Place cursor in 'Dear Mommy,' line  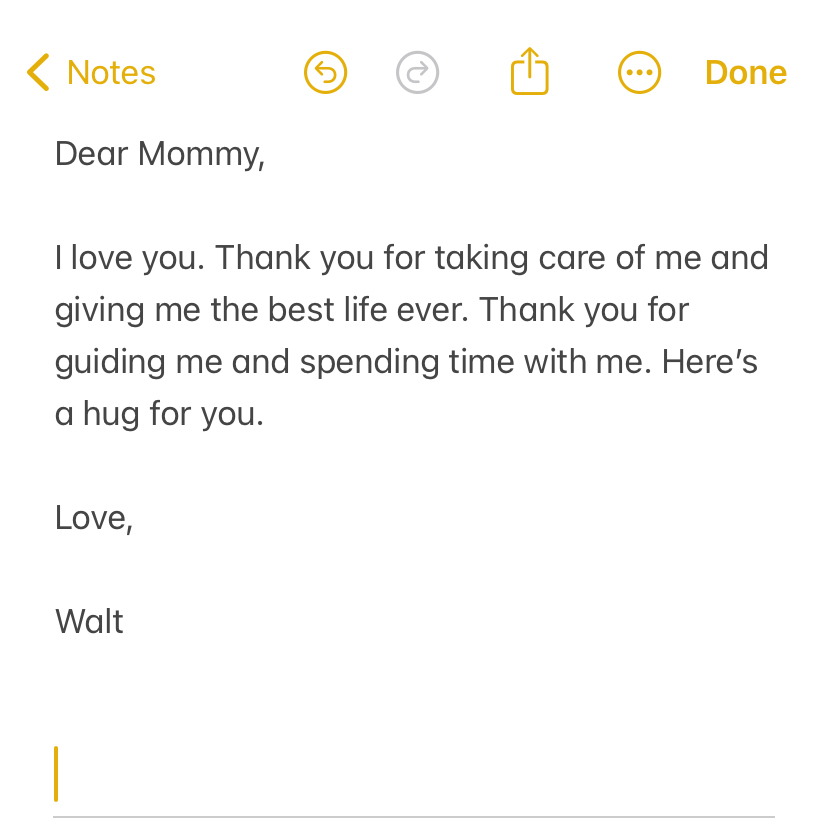tap(159, 154)
